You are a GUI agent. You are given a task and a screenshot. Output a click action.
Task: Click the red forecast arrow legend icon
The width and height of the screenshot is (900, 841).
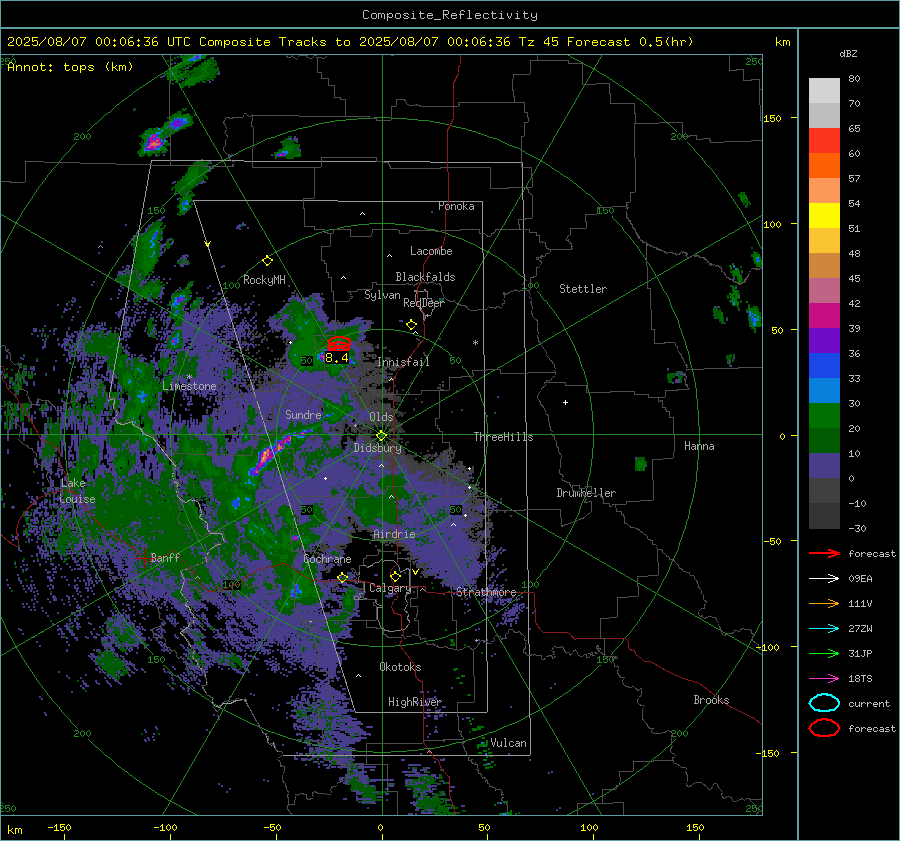click(824, 553)
